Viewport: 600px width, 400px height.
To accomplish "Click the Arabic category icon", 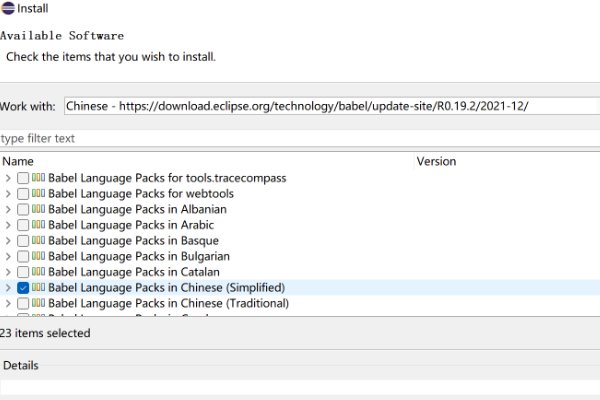I will pyautogui.click(x=38, y=224).
